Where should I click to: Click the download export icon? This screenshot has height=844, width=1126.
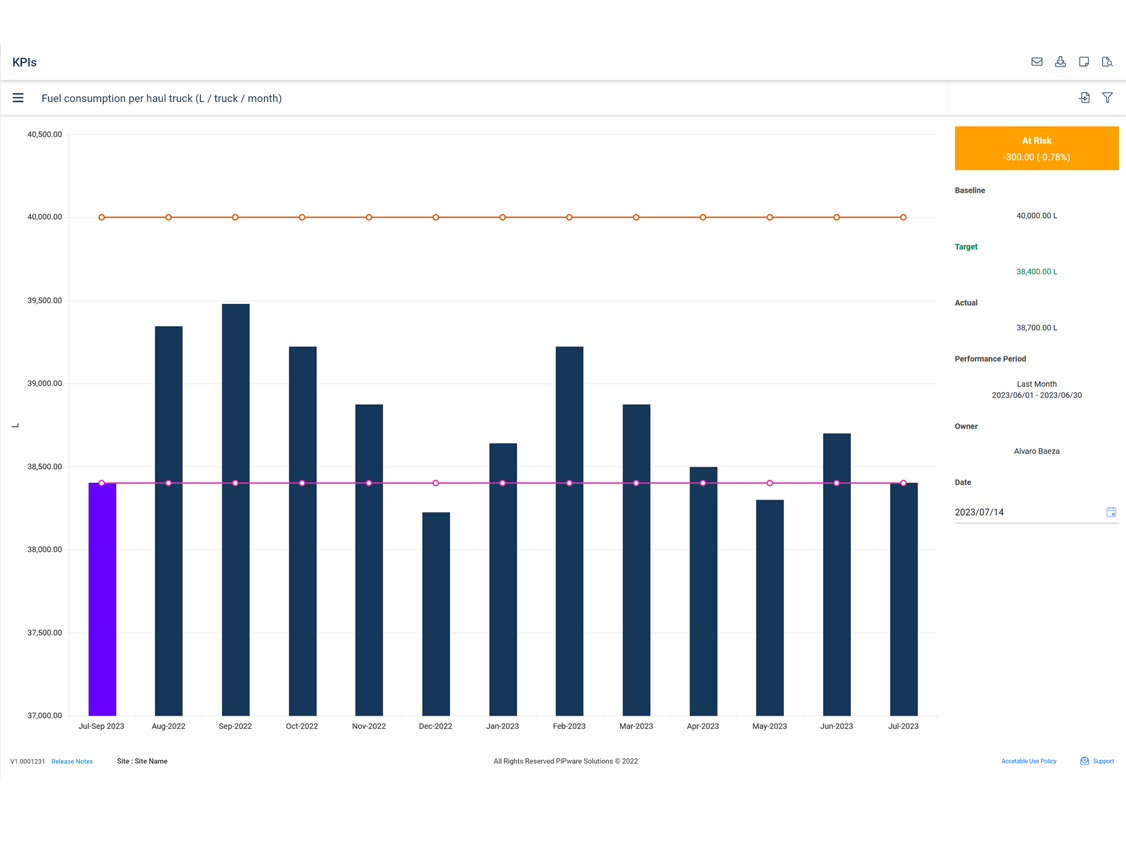(x=1060, y=62)
